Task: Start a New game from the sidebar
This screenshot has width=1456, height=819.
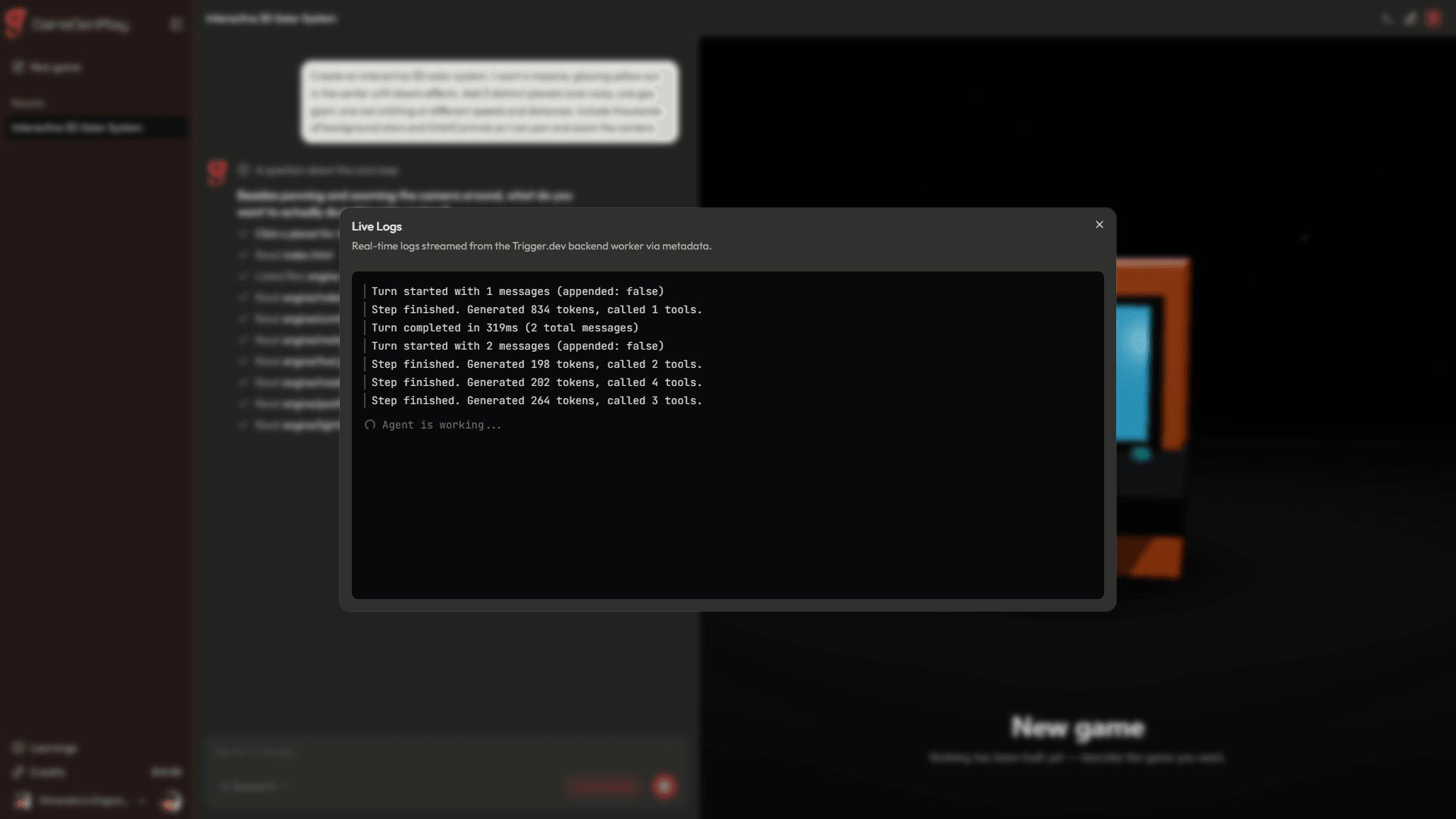Action: coord(47,67)
